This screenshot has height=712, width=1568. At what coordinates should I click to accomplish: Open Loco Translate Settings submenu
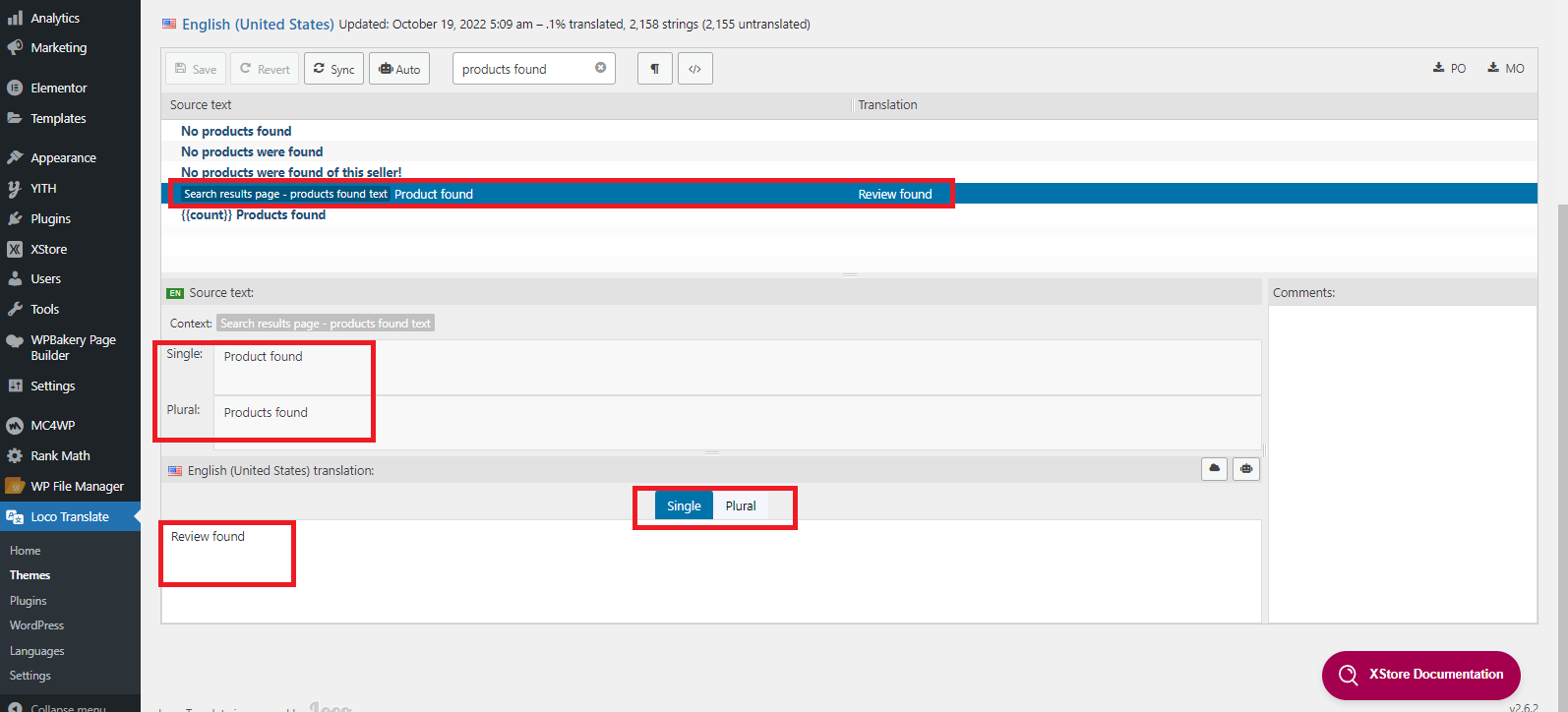[30, 676]
